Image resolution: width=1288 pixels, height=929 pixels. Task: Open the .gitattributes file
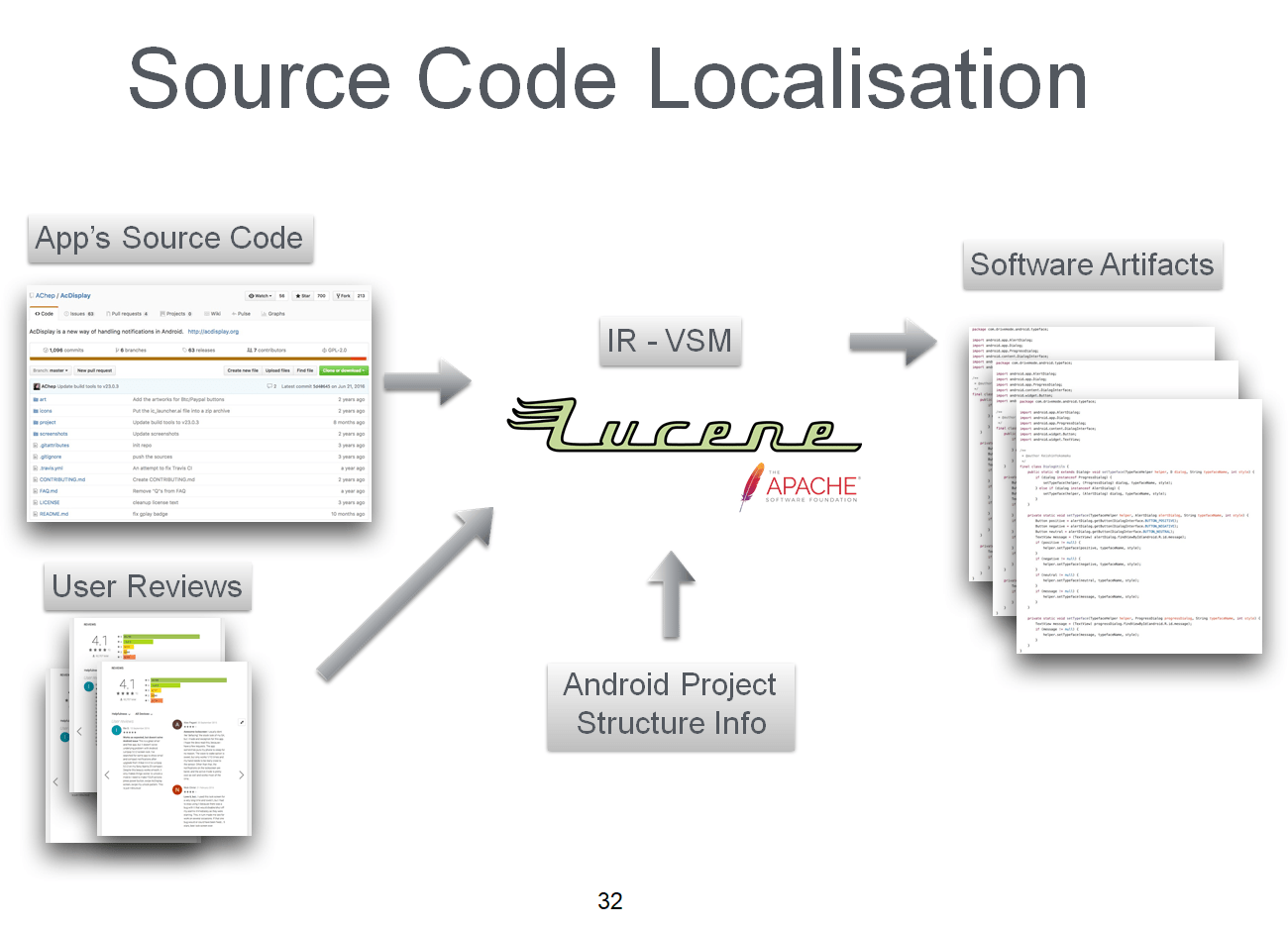point(54,446)
